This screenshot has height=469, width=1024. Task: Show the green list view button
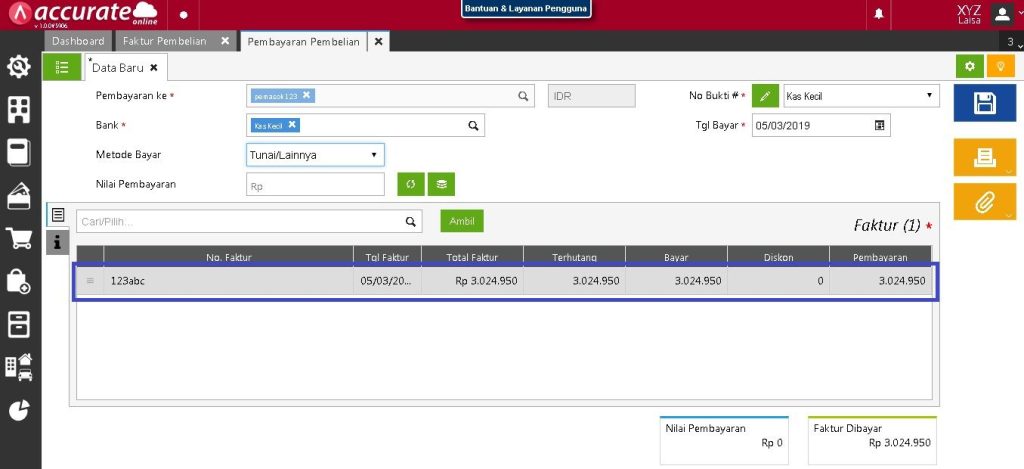(62, 67)
